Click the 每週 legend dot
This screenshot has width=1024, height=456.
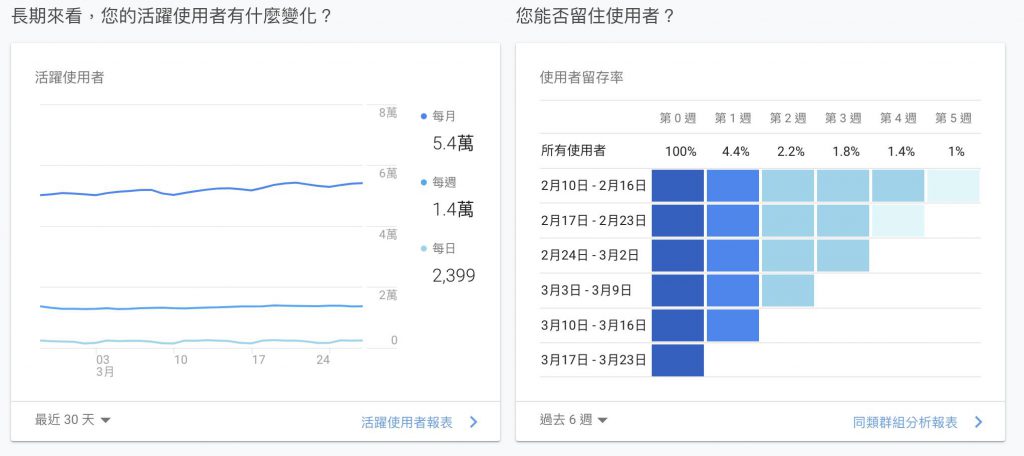424,182
